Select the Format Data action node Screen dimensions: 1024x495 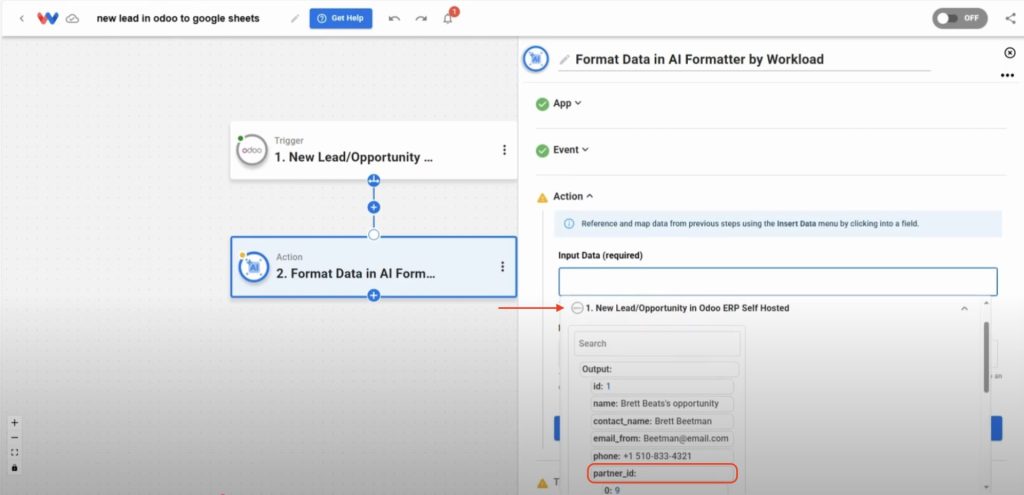374,266
